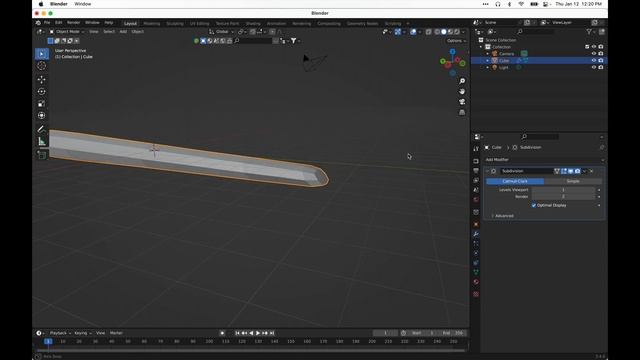Click the outliner search field
The image size is (640, 360).
pos(535,31)
